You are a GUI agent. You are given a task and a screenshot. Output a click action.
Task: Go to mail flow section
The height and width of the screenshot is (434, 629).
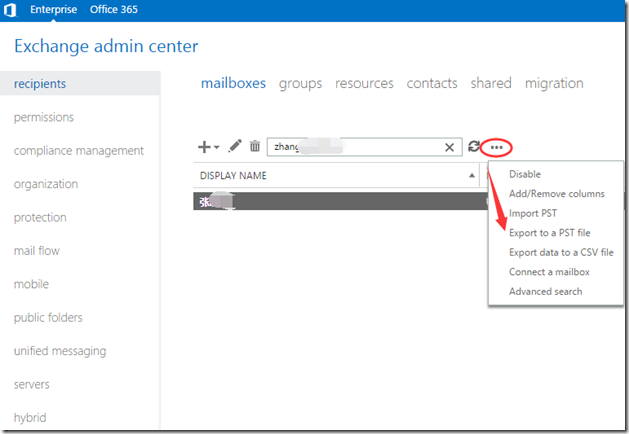pos(37,251)
